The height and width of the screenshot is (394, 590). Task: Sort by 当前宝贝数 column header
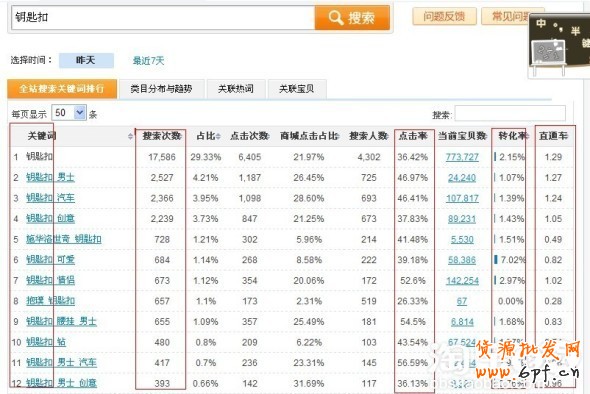point(462,136)
